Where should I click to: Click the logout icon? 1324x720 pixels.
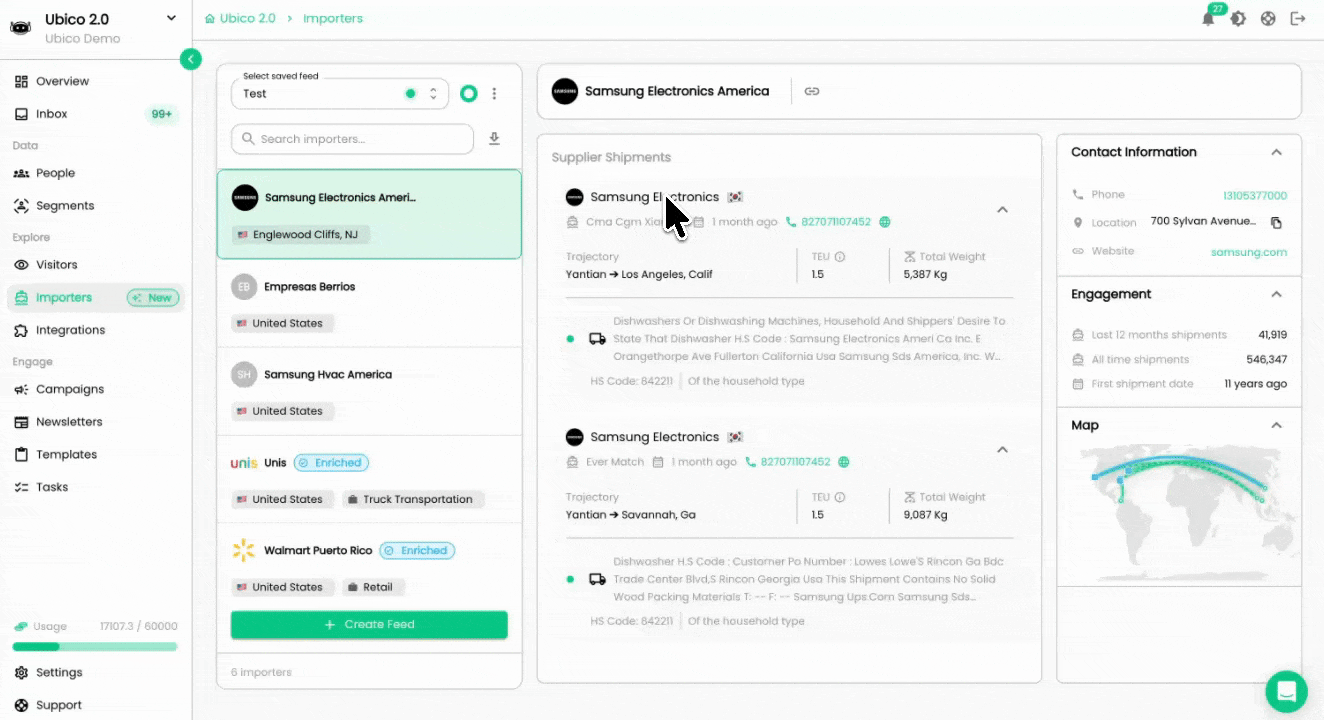tap(1298, 19)
